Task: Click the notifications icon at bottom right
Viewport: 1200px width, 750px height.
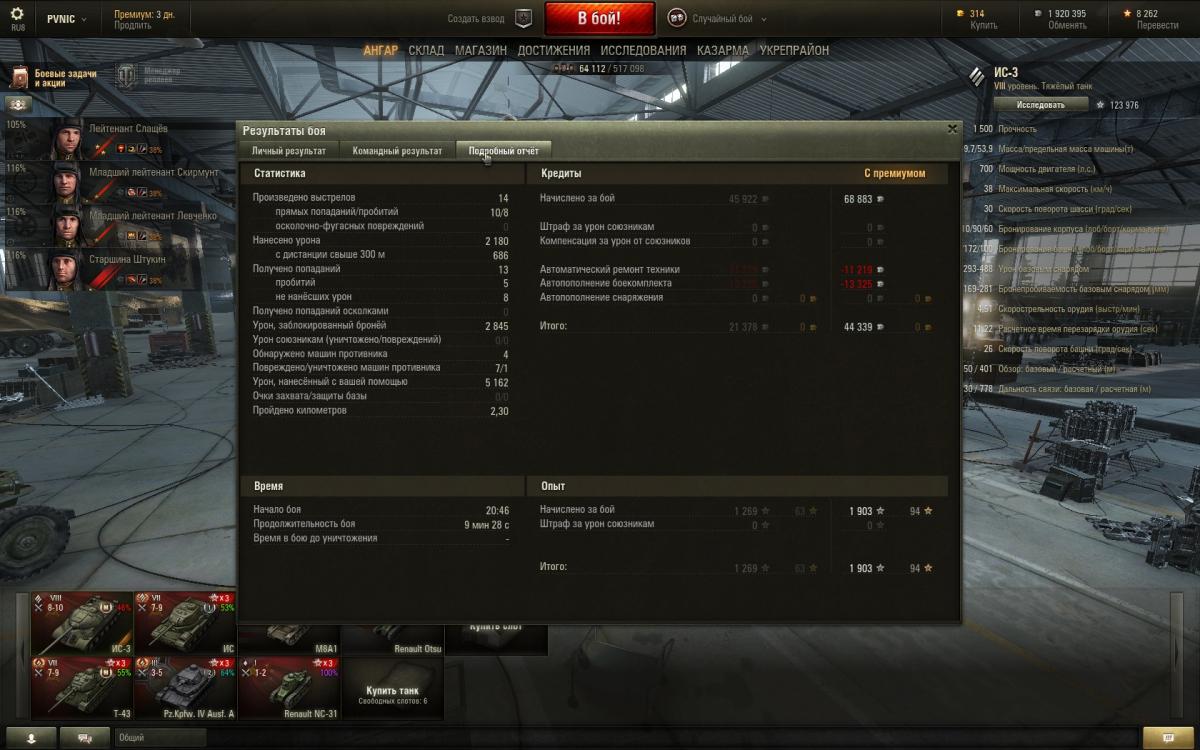Action: pyautogui.click(x=1168, y=737)
